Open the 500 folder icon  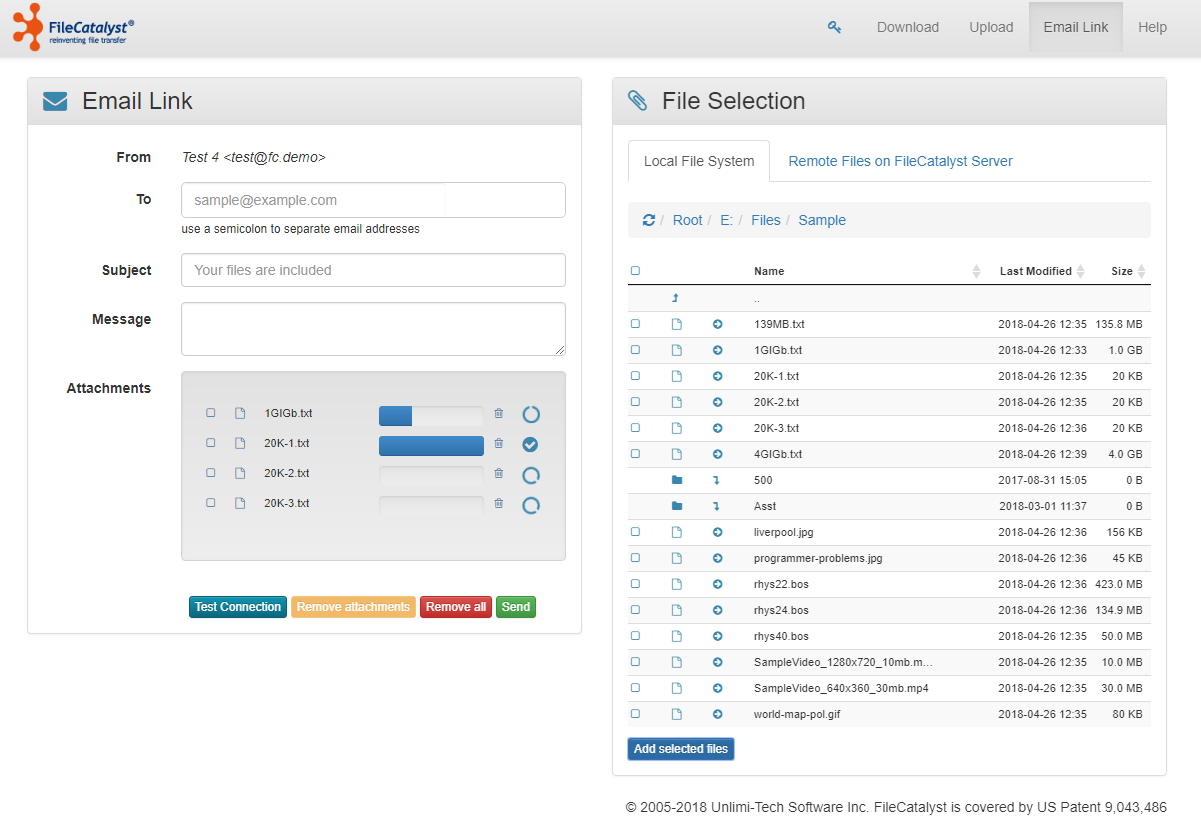[x=677, y=480]
